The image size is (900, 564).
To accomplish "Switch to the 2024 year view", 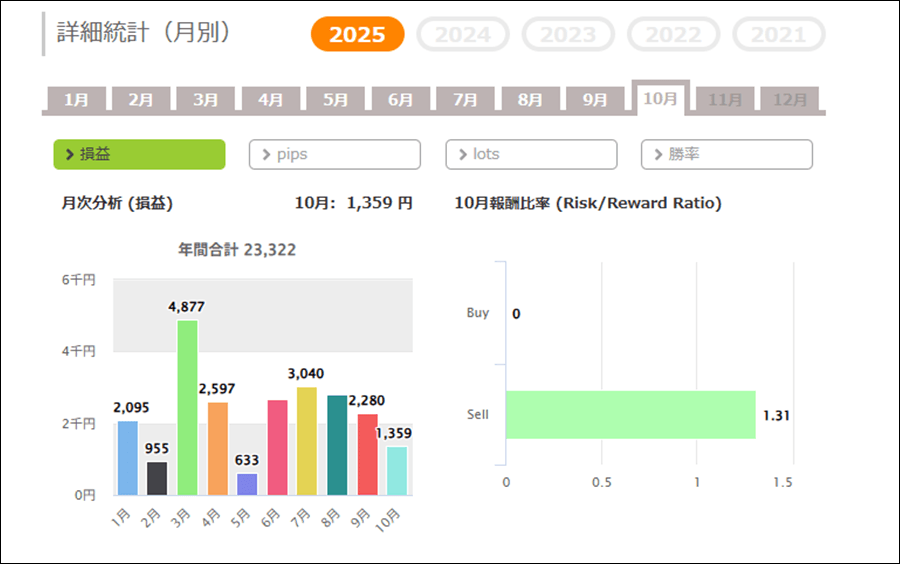I will [x=462, y=35].
